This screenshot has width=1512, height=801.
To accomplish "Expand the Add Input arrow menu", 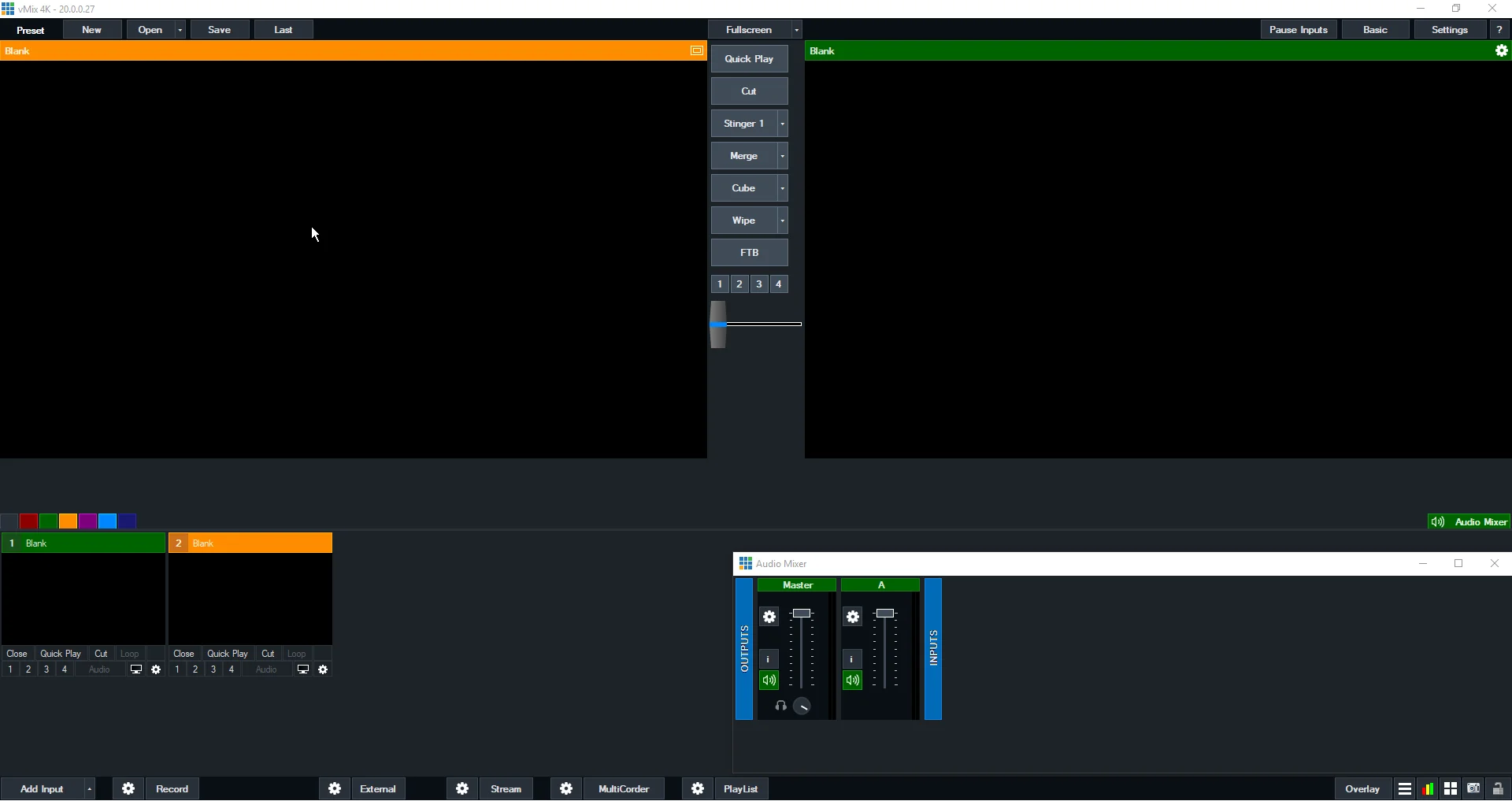I will click(x=90, y=789).
